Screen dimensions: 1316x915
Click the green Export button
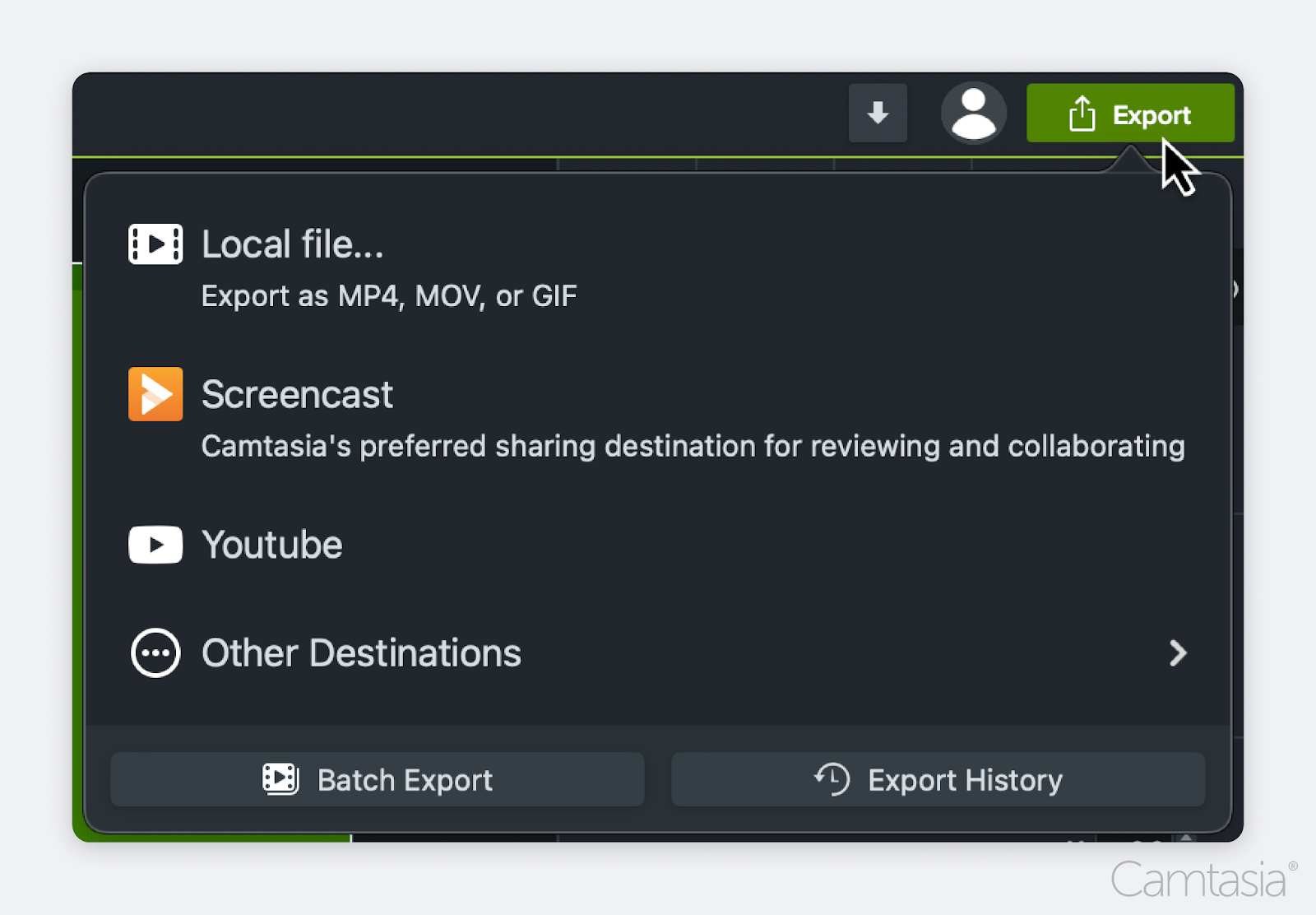(x=1130, y=114)
